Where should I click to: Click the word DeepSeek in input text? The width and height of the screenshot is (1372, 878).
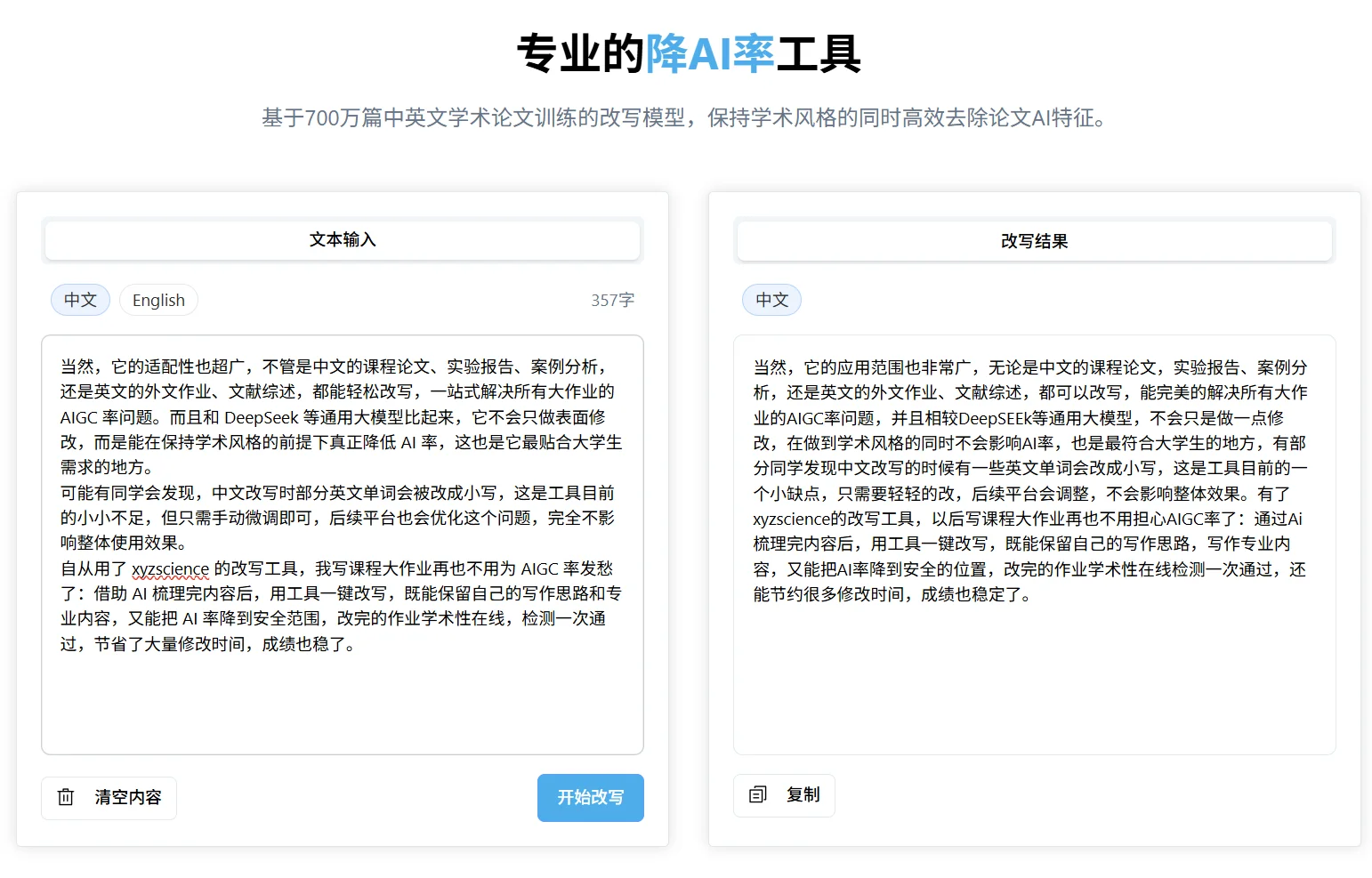[261, 417]
